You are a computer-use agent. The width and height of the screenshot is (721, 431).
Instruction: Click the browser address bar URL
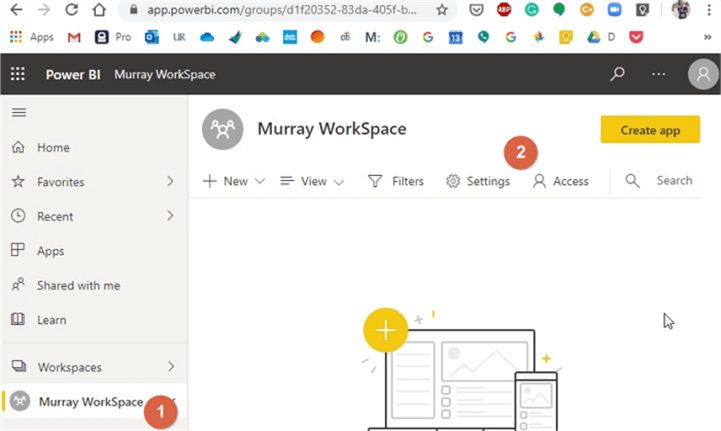coord(281,10)
